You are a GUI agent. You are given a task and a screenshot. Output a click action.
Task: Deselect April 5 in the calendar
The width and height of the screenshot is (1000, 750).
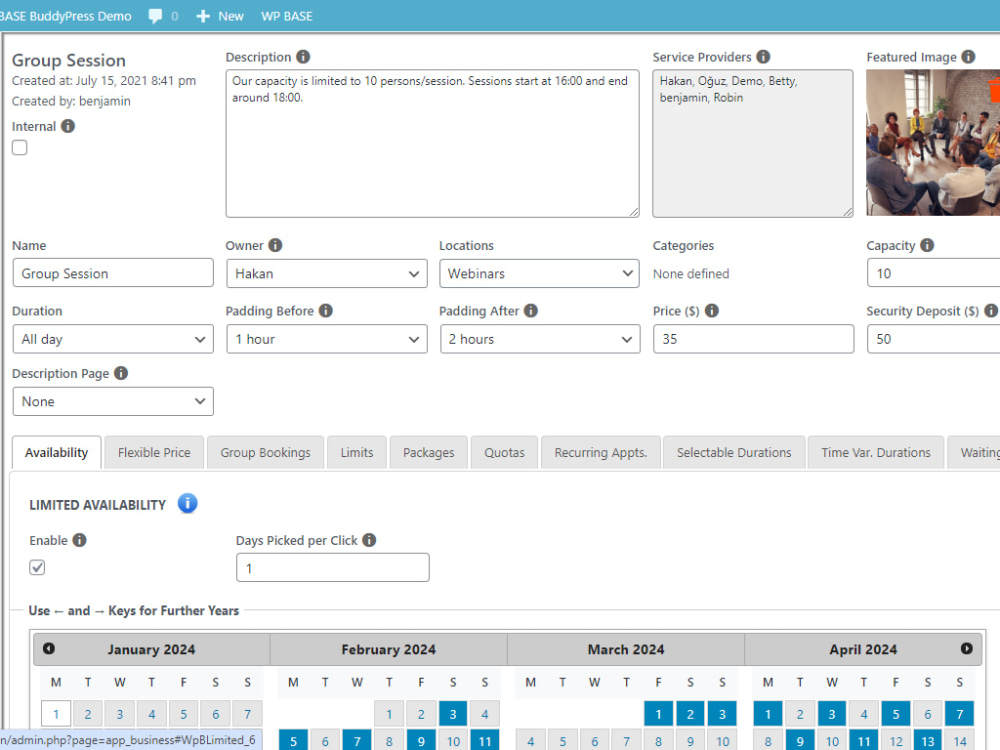click(895, 714)
